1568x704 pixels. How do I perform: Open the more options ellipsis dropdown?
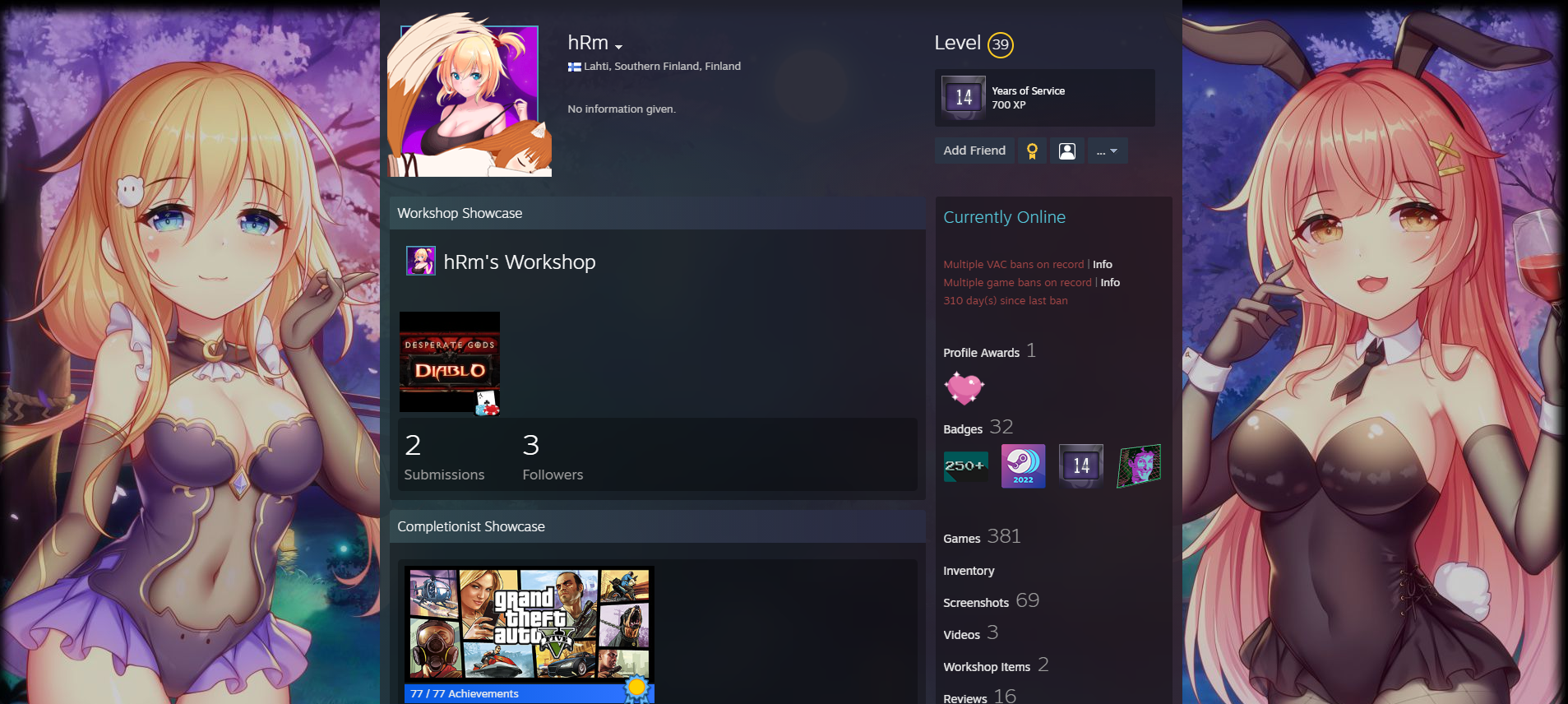click(x=1108, y=151)
